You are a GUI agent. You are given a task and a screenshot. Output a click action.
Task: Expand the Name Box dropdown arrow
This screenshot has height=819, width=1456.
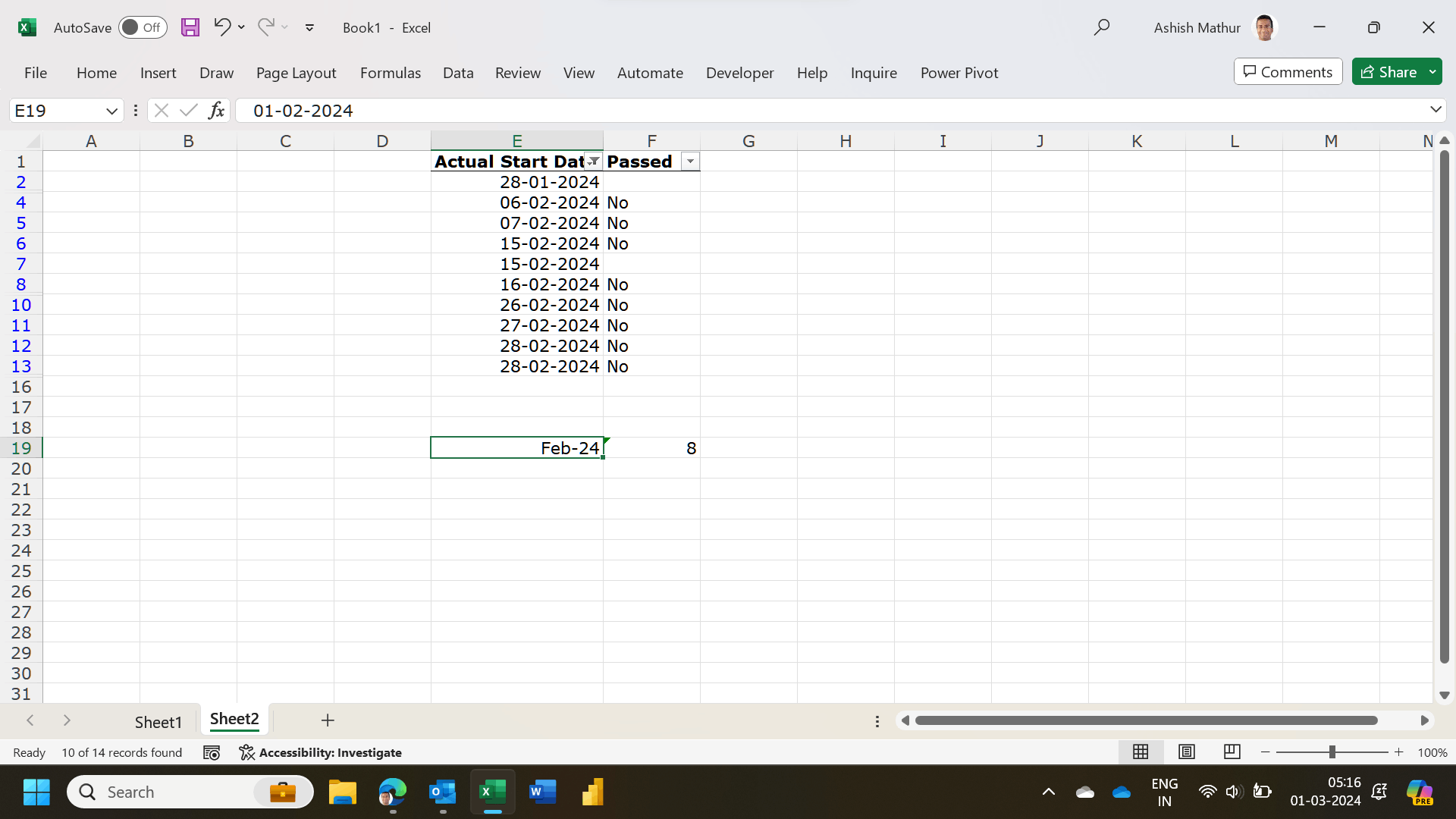tap(111, 111)
